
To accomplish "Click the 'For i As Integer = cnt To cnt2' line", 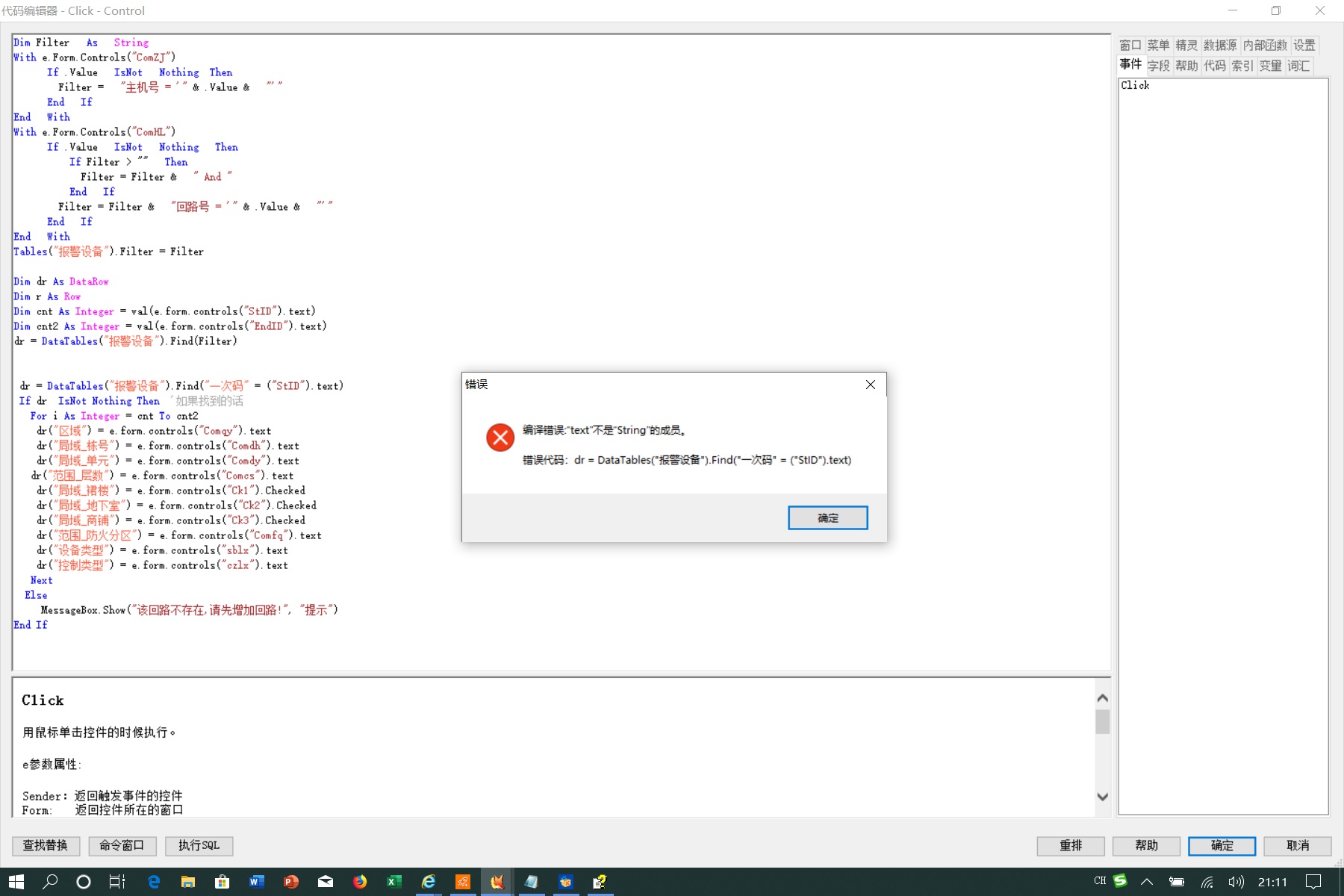I will click(x=114, y=416).
